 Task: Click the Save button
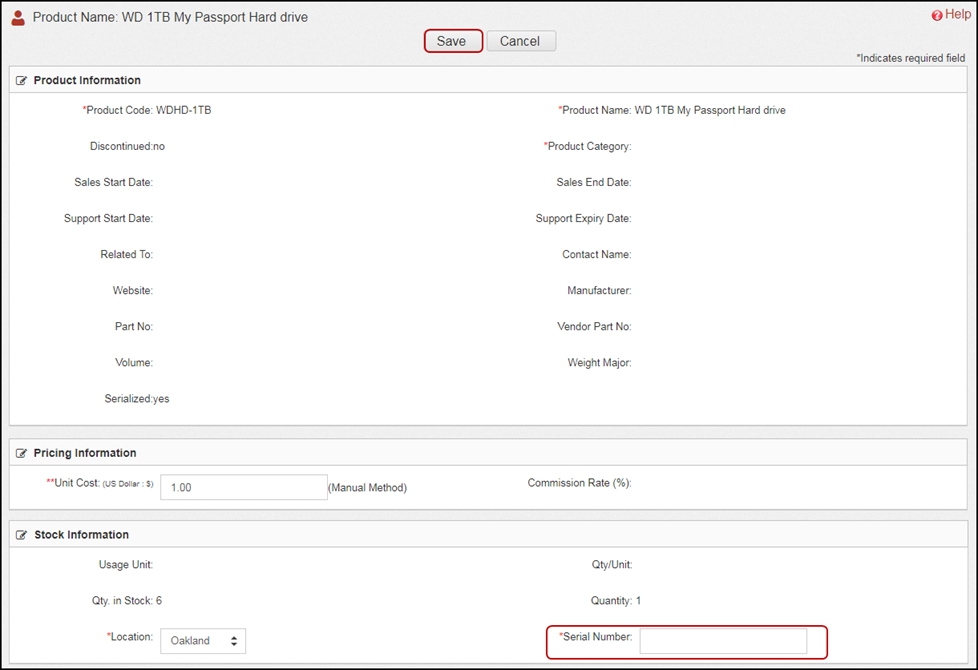pos(453,41)
